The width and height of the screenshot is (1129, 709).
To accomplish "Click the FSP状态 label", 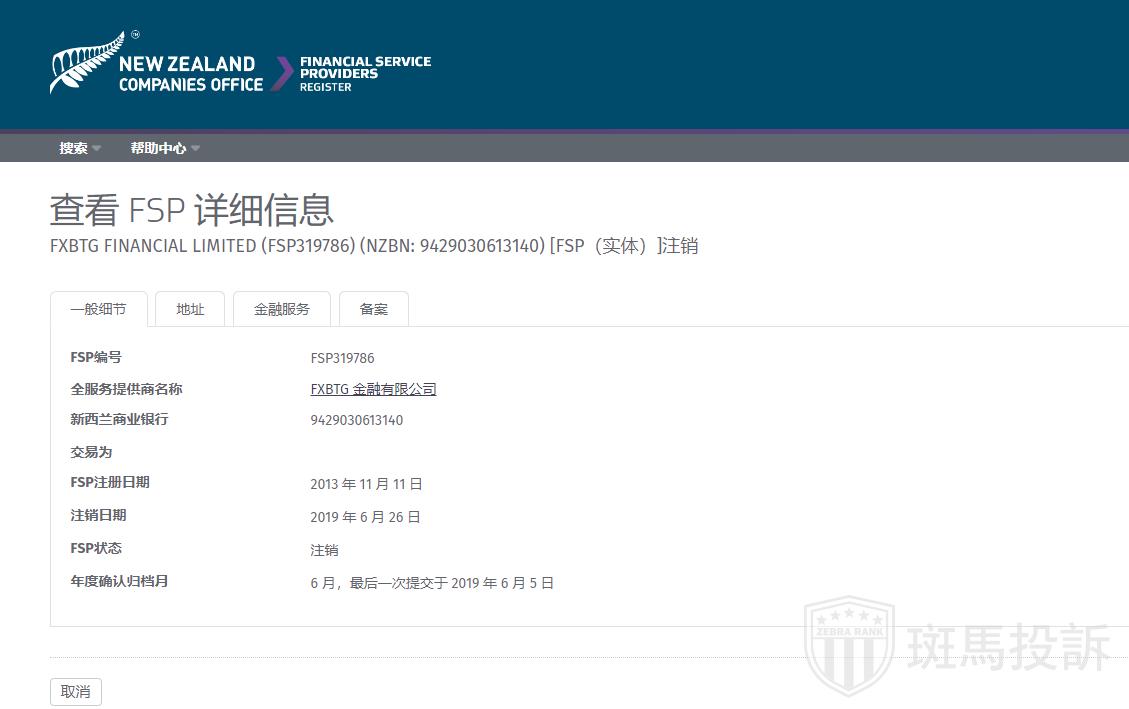I will pos(96,548).
